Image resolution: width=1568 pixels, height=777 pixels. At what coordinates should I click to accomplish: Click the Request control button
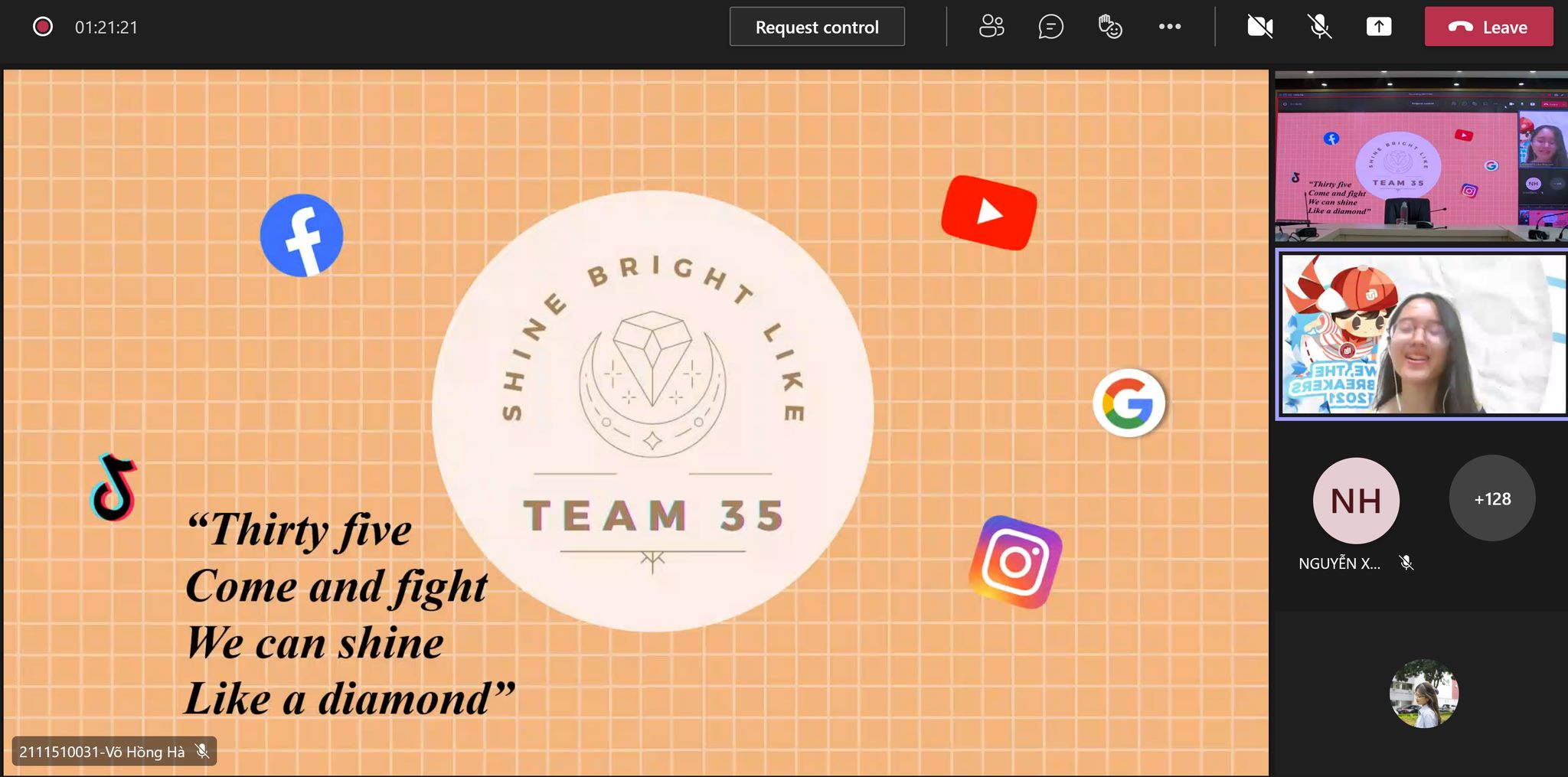coord(817,27)
